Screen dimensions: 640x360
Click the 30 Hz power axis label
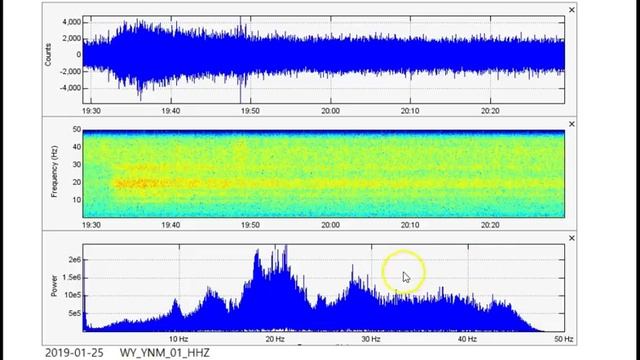click(x=371, y=339)
